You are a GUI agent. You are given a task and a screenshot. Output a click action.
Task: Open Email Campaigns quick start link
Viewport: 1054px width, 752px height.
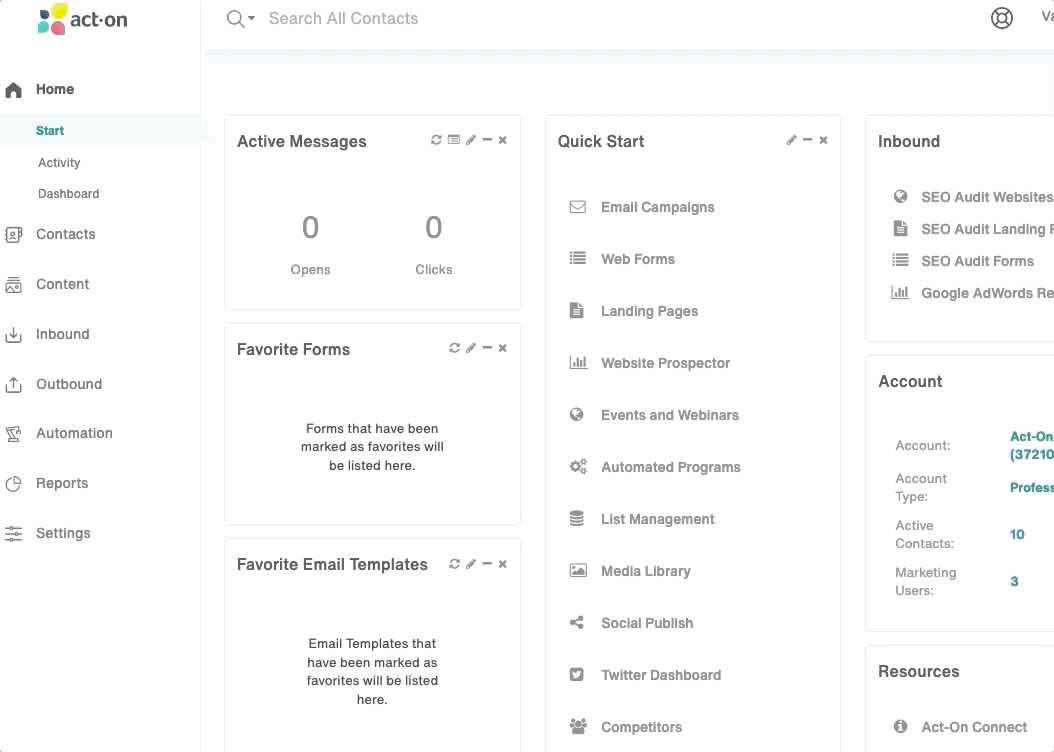pyautogui.click(x=657, y=207)
